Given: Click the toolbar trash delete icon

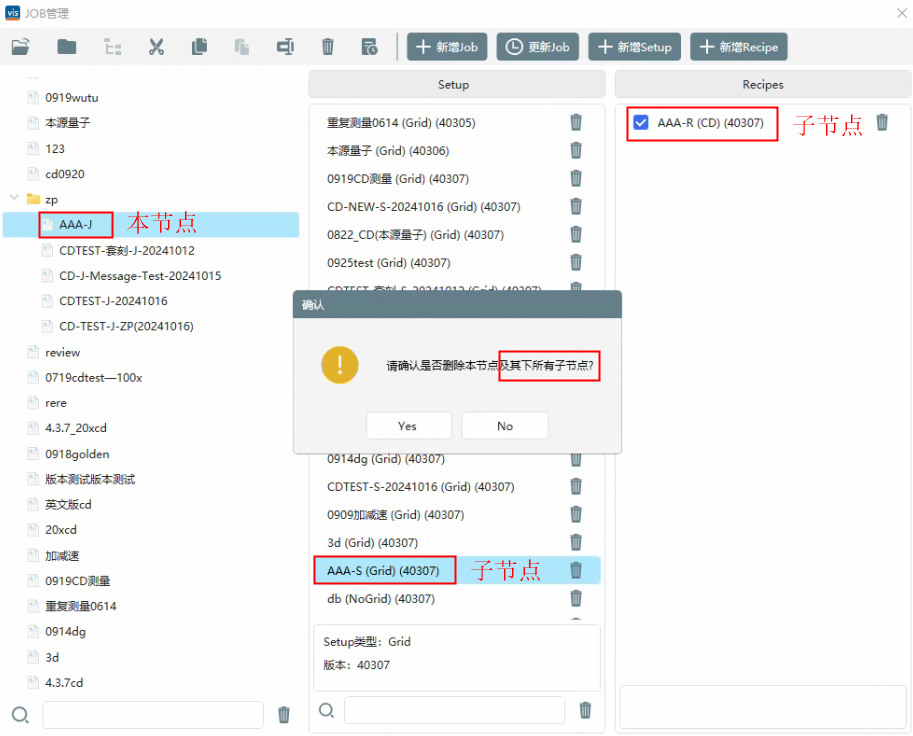Looking at the screenshot, I should point(328,47).
